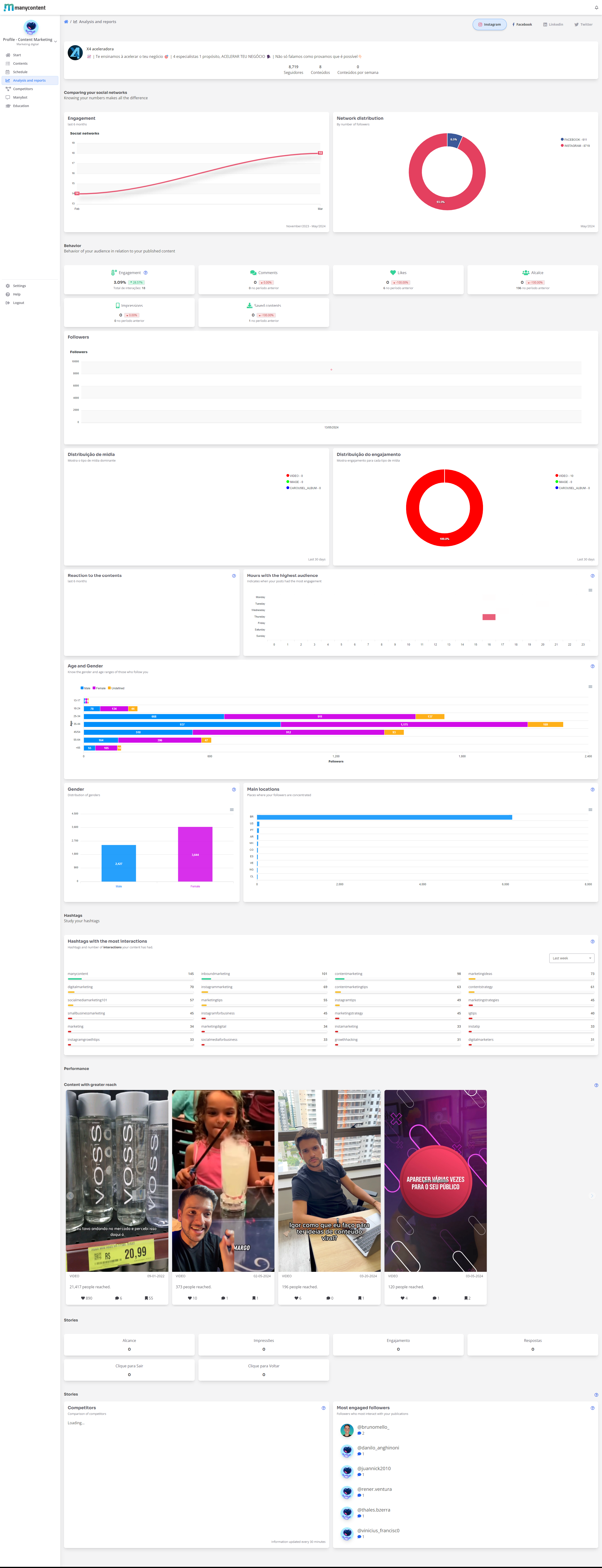The image size is (602, 1568).
Task: Click the Age and Gender help icon
Action: pos(592,666)
